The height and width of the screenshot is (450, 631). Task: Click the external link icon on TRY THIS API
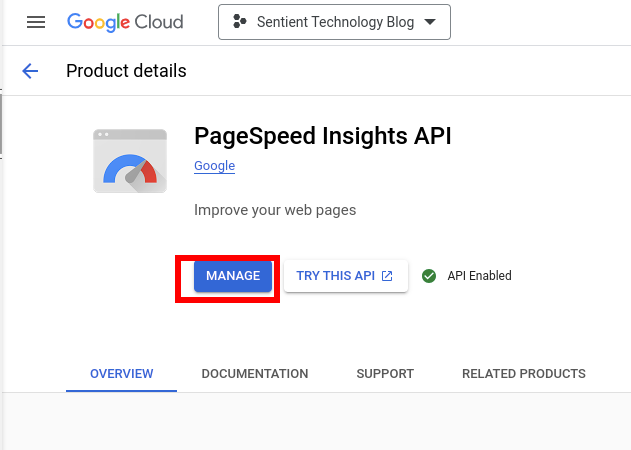(387, 276)
